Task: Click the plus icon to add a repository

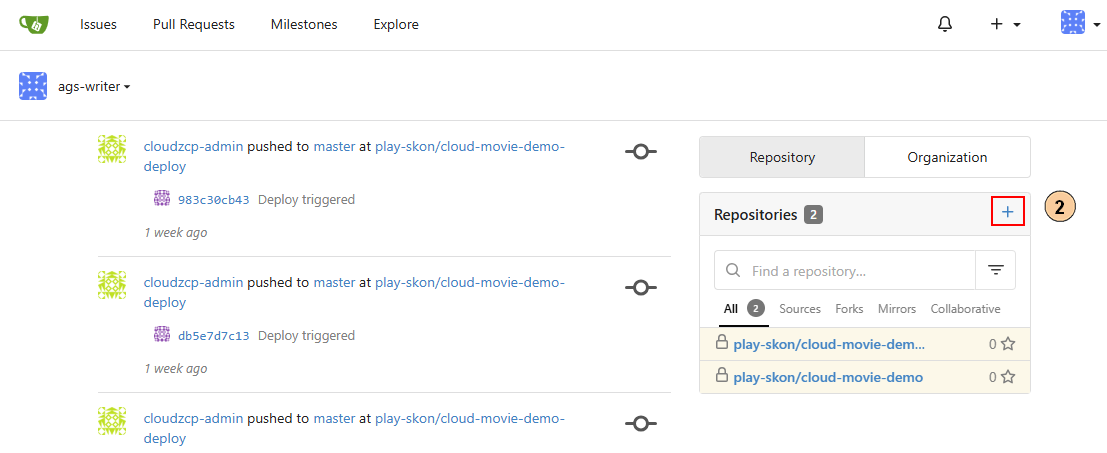Action: click(1007, 212)
